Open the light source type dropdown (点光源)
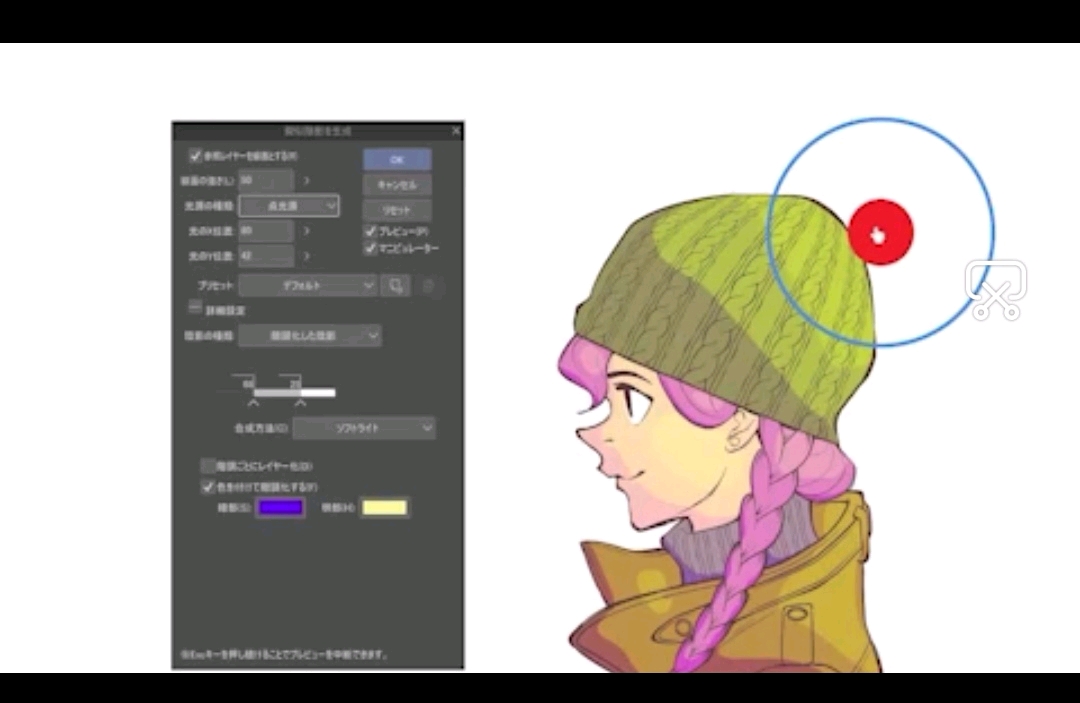 tap(289, 205)
